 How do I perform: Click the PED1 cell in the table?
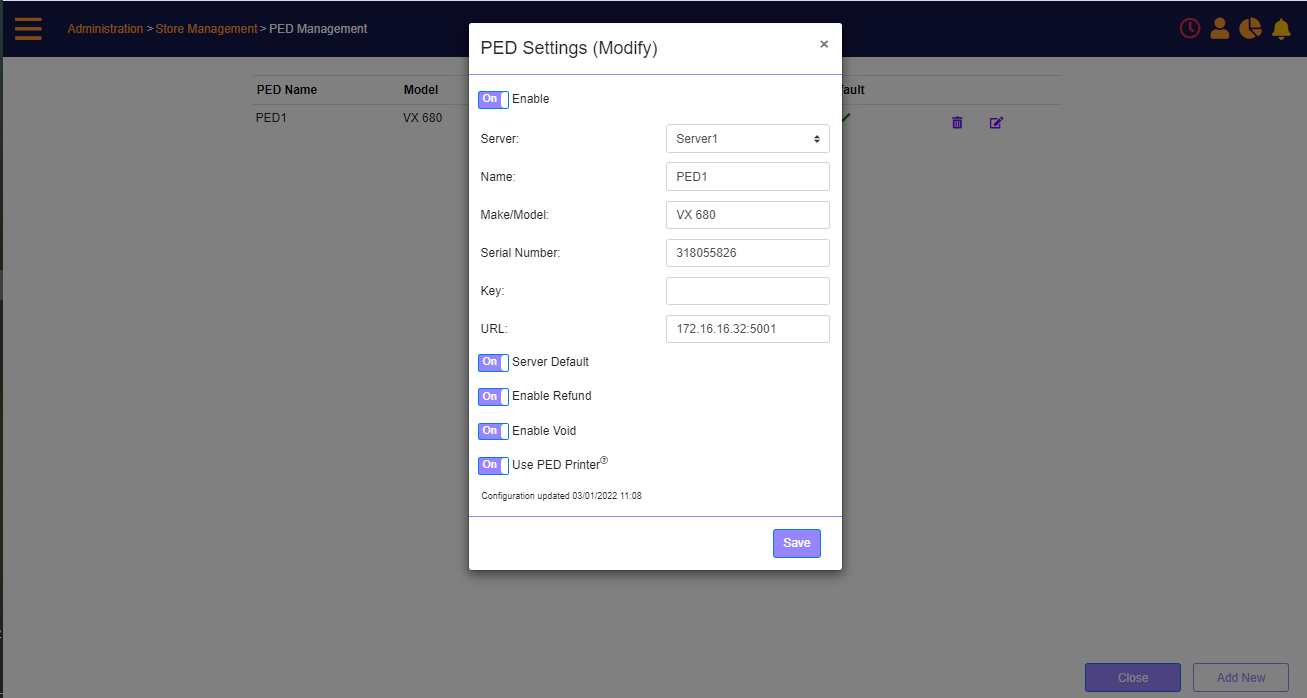click(x=272, y=118)
